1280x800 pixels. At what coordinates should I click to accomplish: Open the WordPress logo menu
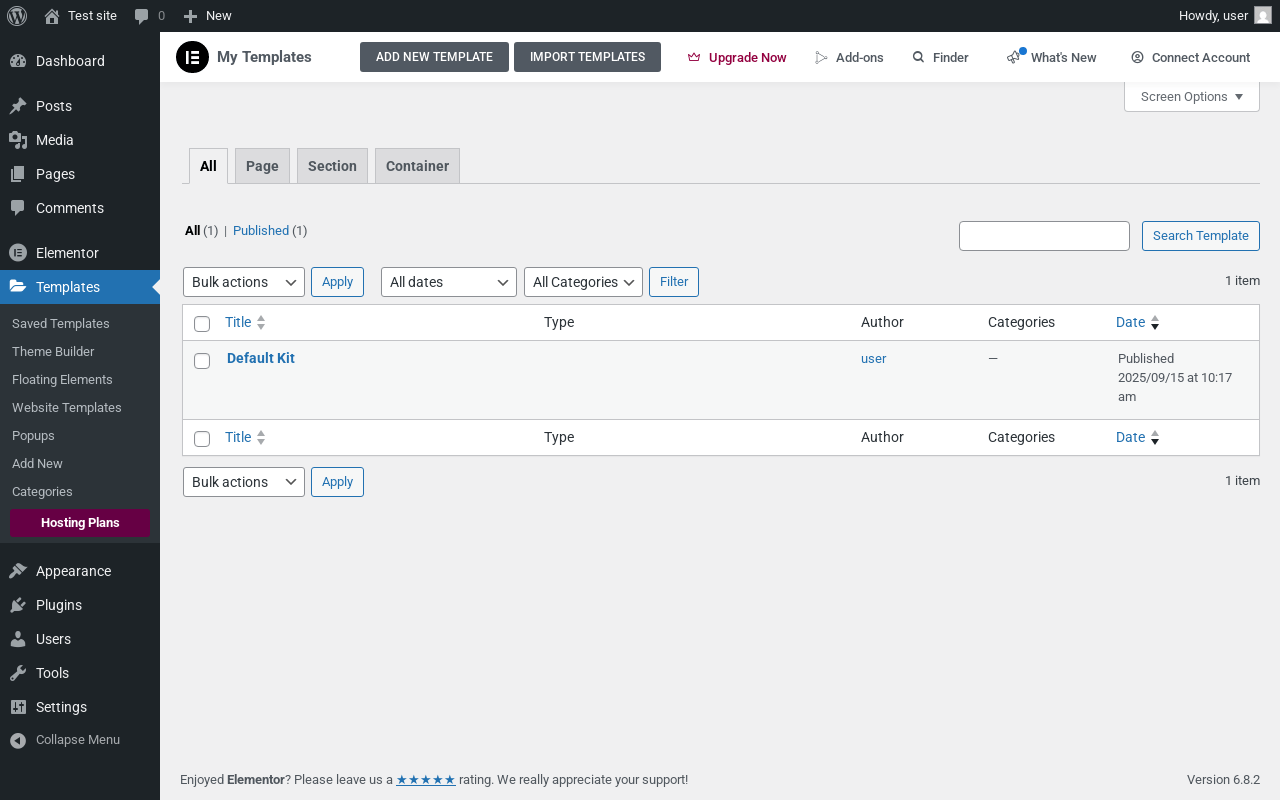[16, 15]
